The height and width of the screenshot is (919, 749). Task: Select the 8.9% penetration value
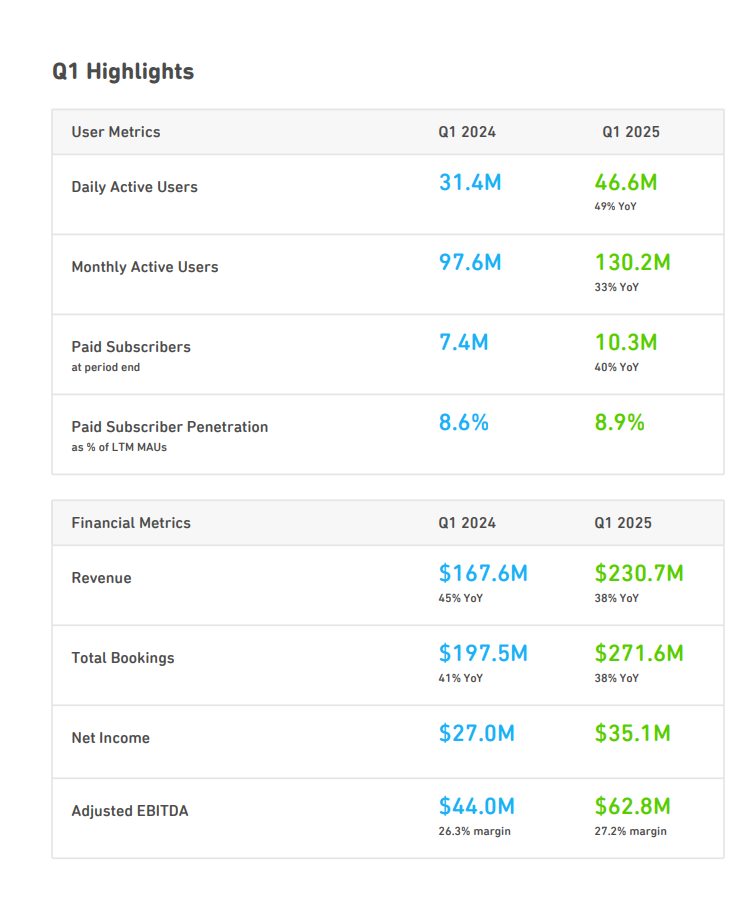620,422
